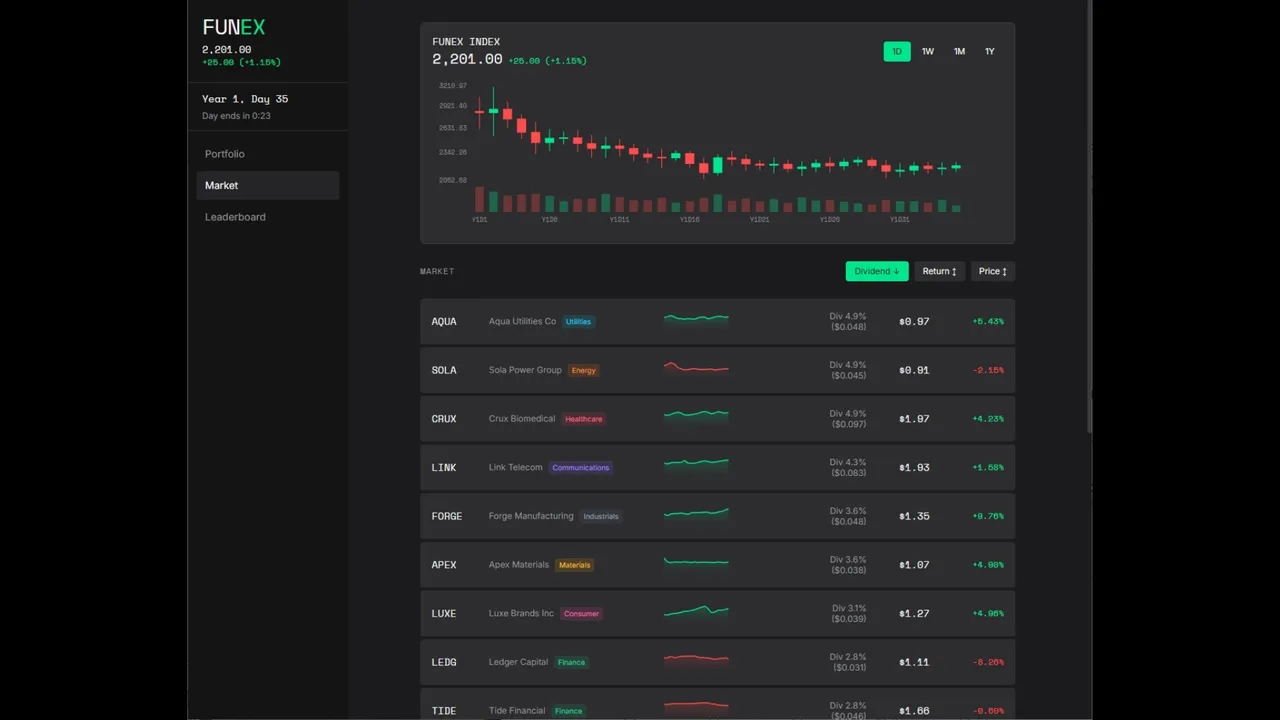This screenshot has height=720, width=1280.
Task: Open the LUXE ticker row
Action: click(717, 613)
